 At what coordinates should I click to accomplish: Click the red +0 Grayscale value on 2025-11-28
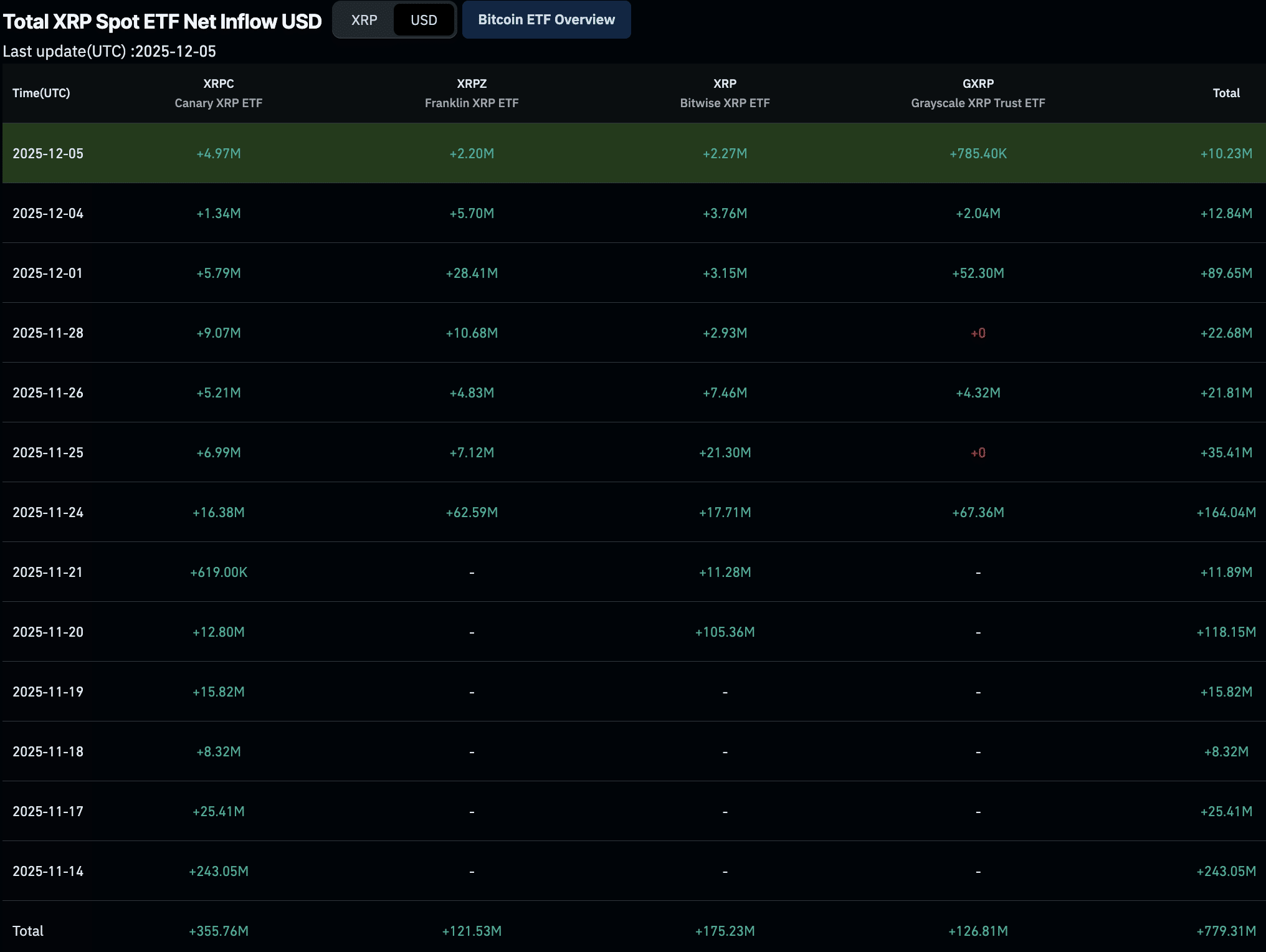(977, 333)
